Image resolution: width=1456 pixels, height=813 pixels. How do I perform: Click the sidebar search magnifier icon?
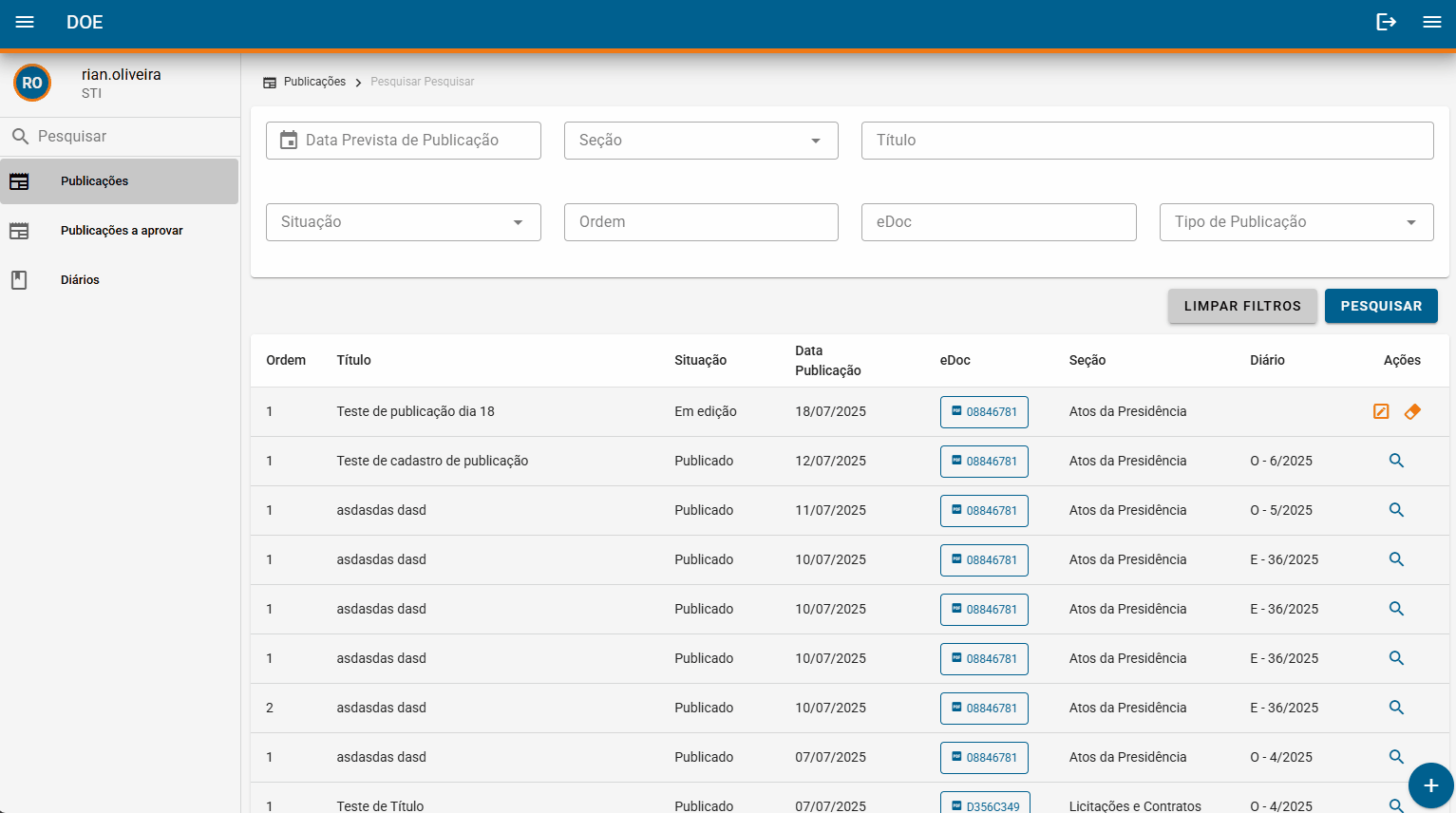[20, 137]
